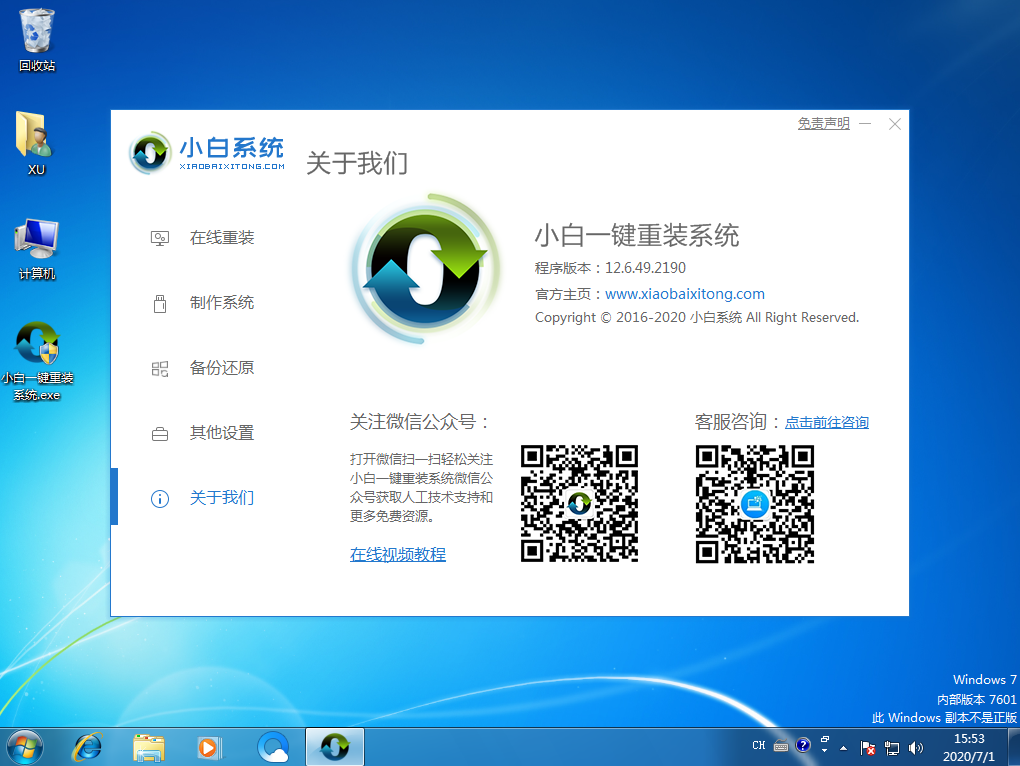
Task: Click the 关于我们 info icon
Action: 160,499
